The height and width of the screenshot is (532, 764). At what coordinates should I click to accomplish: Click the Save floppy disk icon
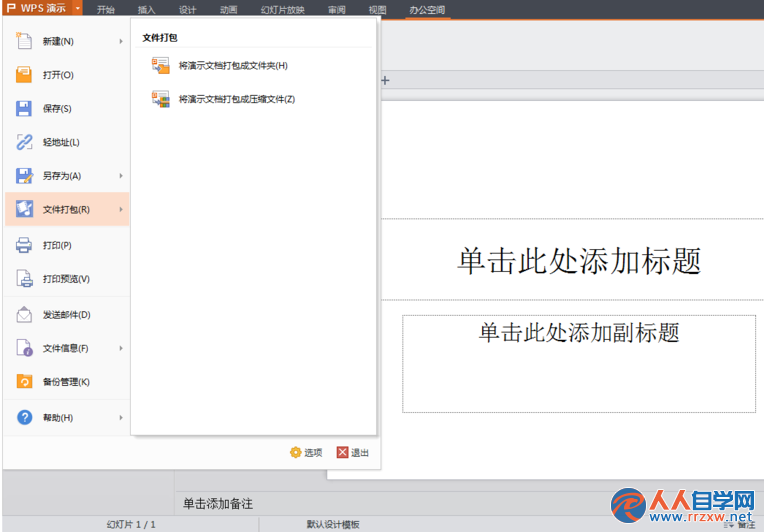[x=23, y=108]
